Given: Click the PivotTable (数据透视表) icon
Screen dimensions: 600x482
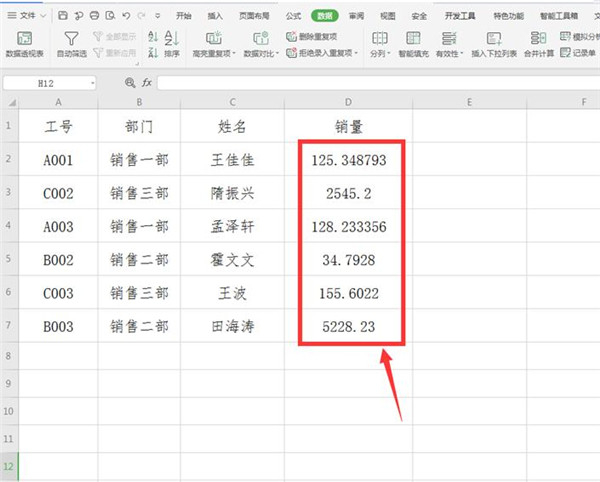Looking at the screenshot, I should coord(26,38).
